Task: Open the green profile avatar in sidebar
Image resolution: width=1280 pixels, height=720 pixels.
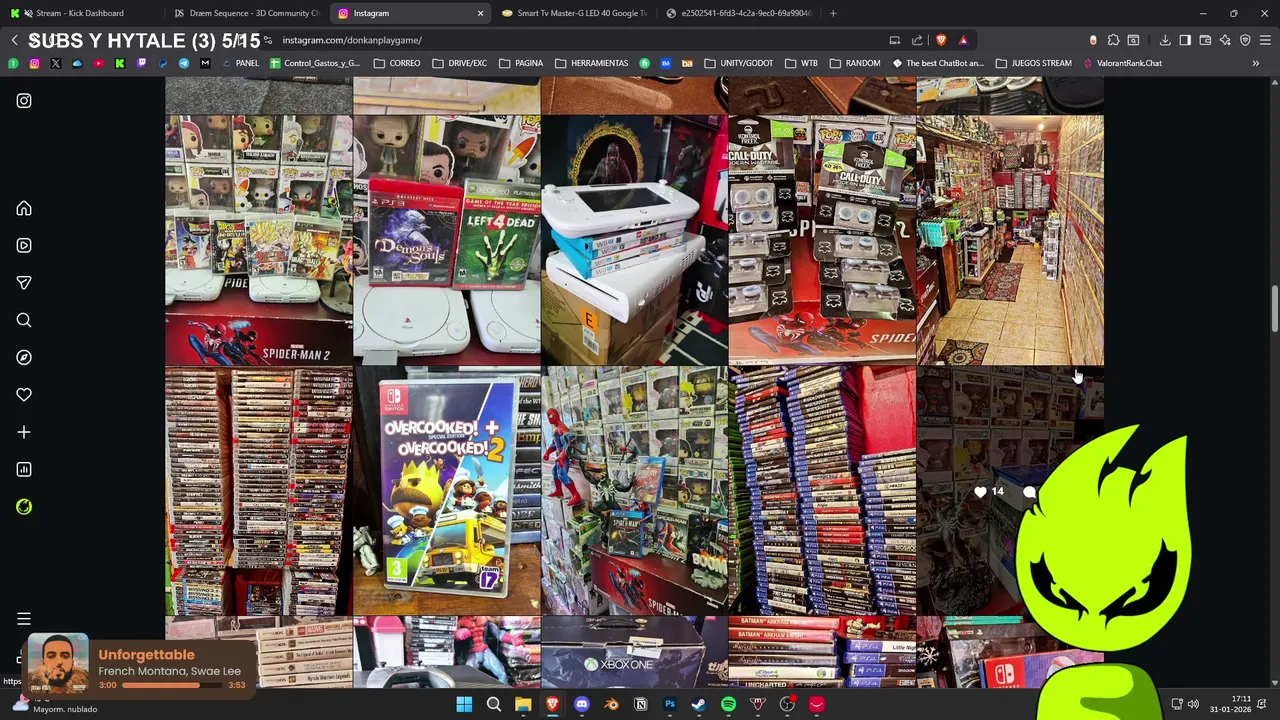Action: point(24,507)
